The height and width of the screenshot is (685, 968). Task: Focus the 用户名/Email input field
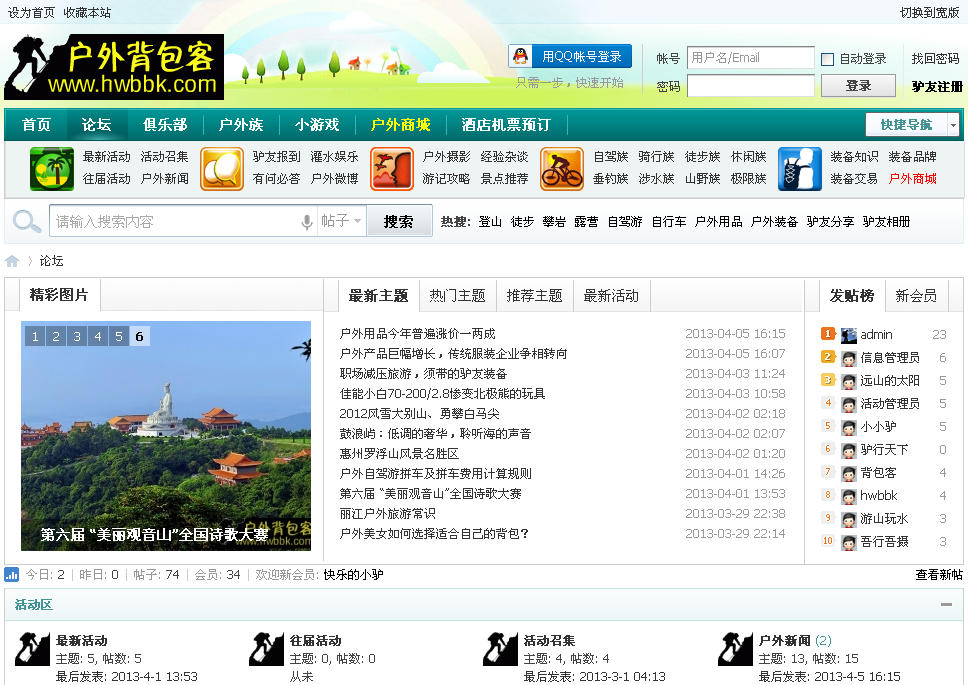(x=751, y=57)
